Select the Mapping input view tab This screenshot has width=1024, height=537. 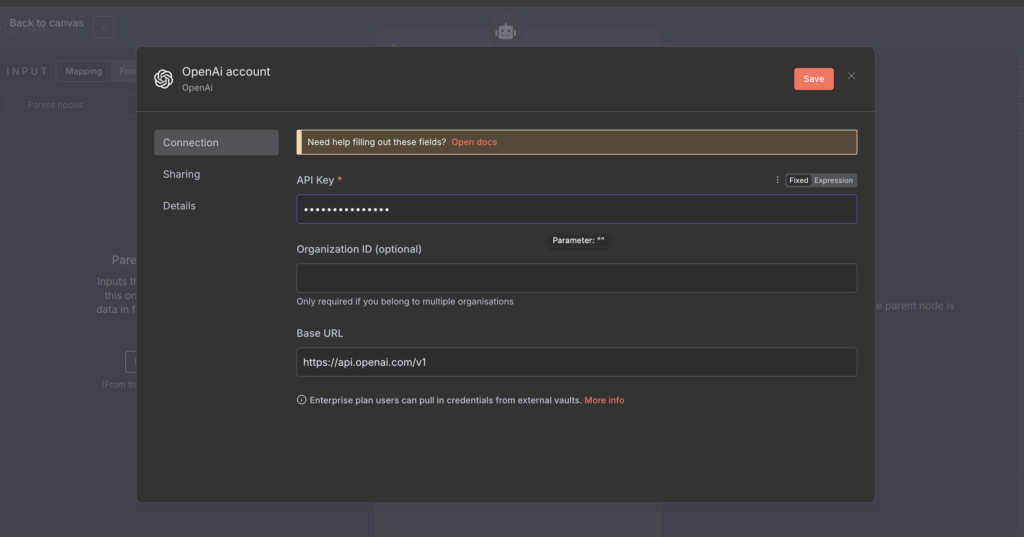click(x=84, y=71)
